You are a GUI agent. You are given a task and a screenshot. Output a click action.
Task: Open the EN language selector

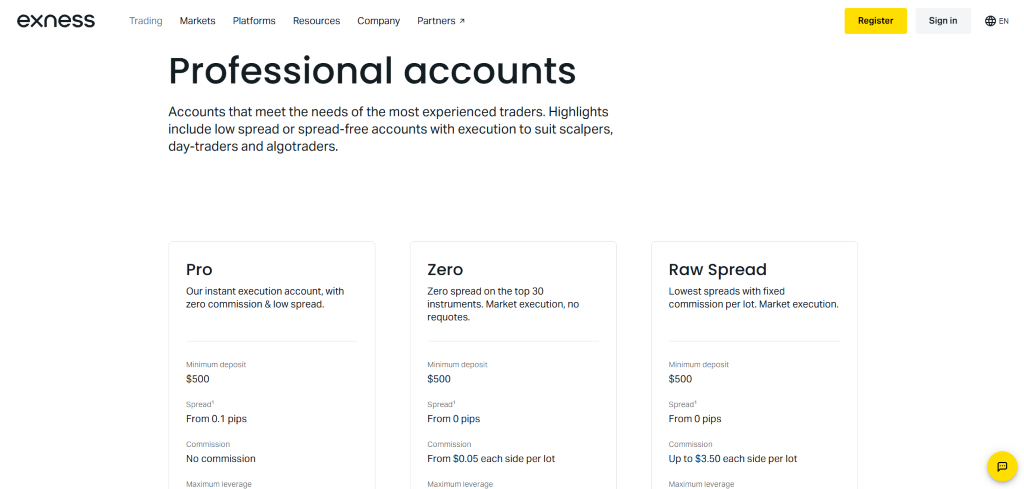[x=1003, y=21]
